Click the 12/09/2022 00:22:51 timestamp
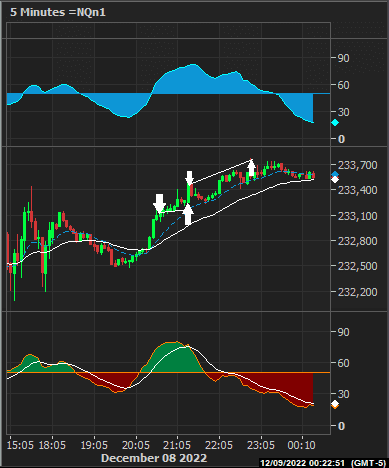389x468 pixels. point(302,463)
